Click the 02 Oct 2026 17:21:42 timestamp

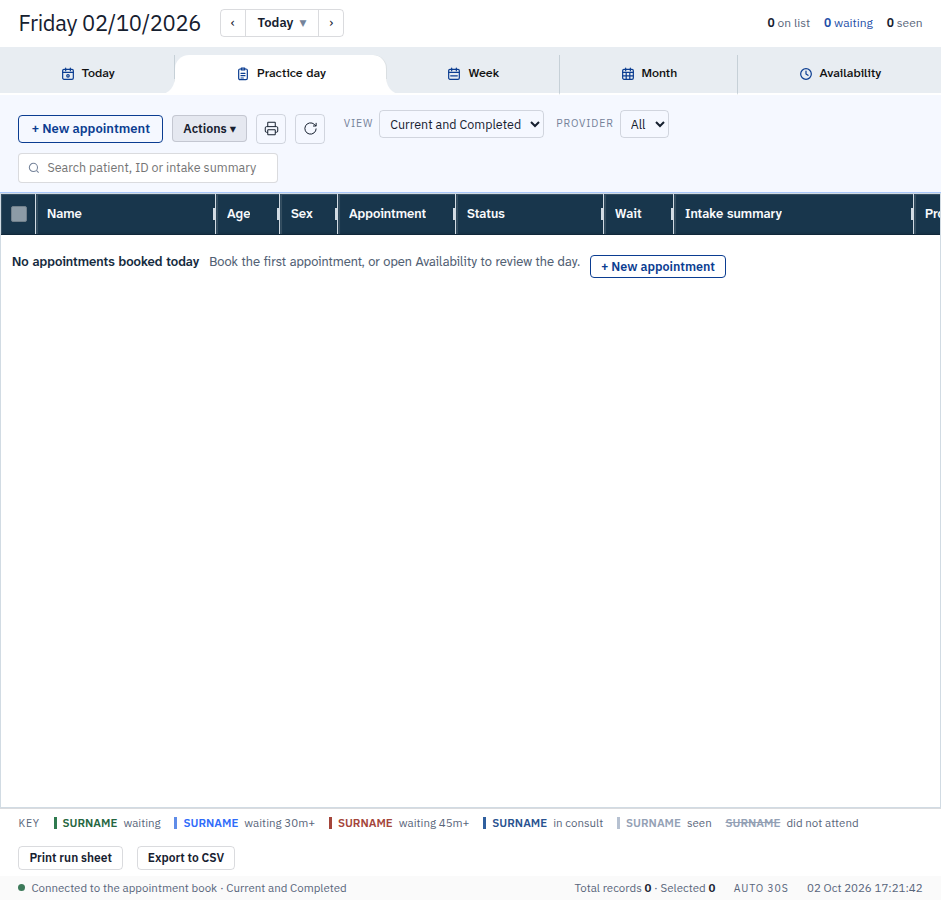pos(864,889)
